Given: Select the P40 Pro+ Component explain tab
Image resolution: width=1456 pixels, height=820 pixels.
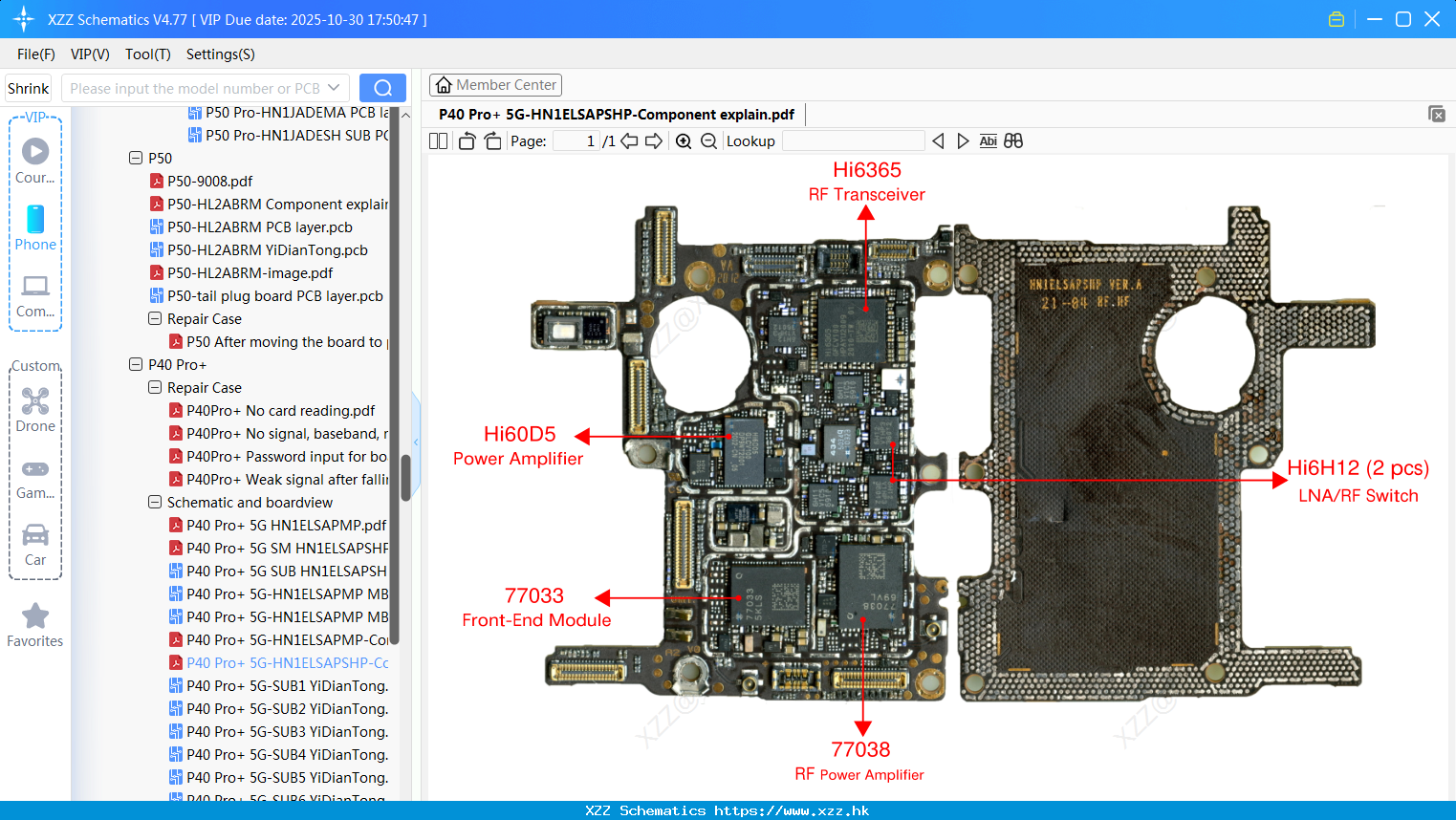Looking at the screenshot, I should [x=617, y=114].
